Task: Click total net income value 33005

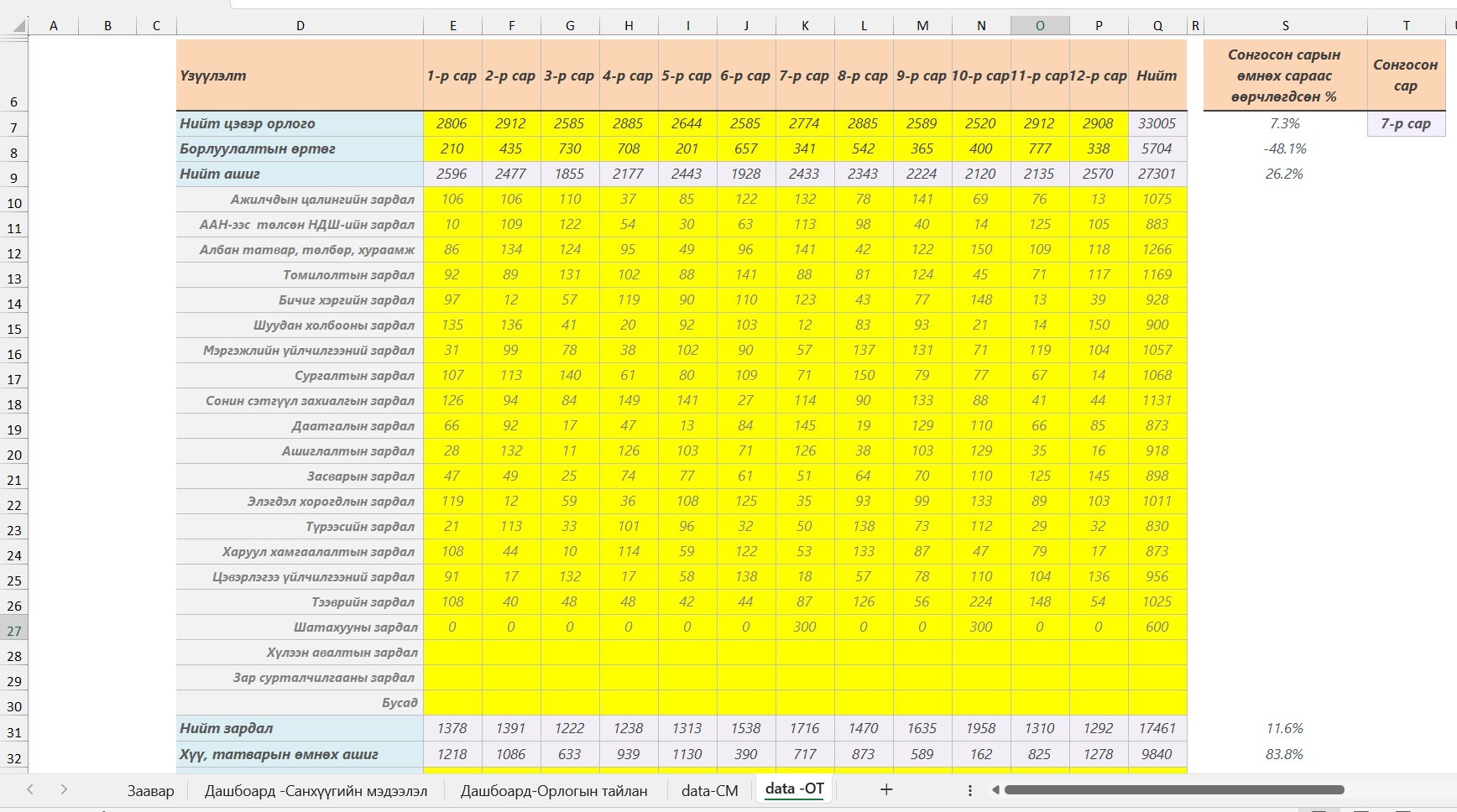Action: pyautogui.click(x=1157, y=123)
